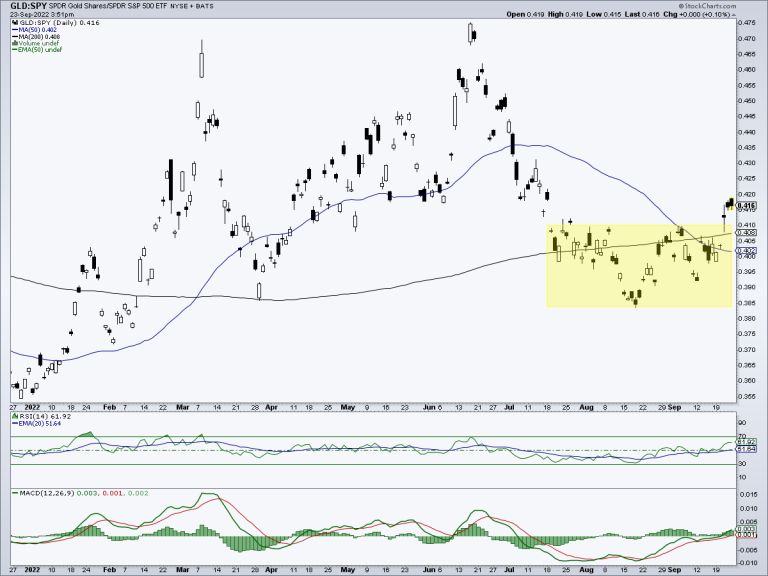The image size is (768, 576).
Task: Click the 0.470 price axis label
Action: 746,38
